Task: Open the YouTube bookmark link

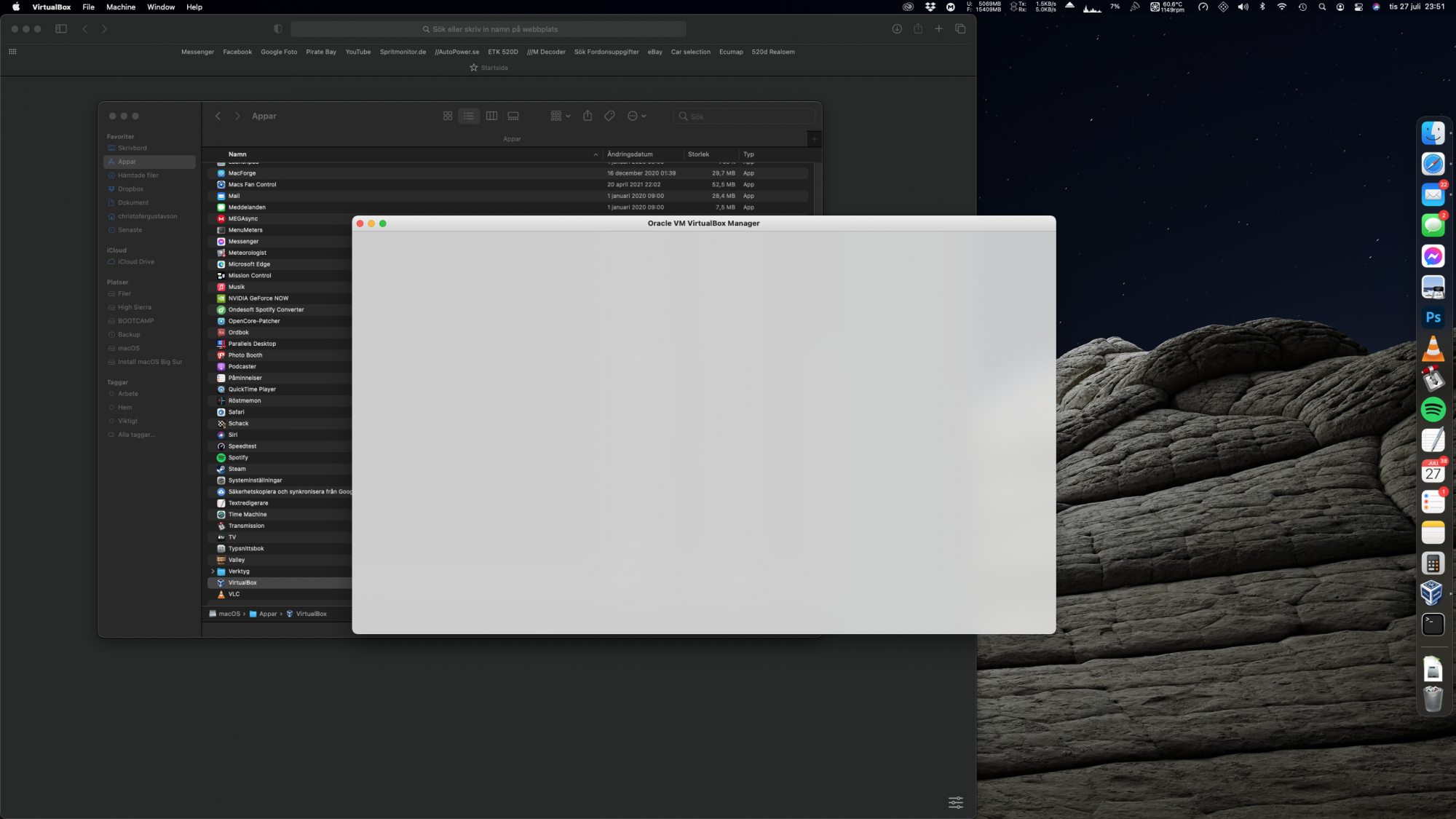Action: [x=357, y=52]
